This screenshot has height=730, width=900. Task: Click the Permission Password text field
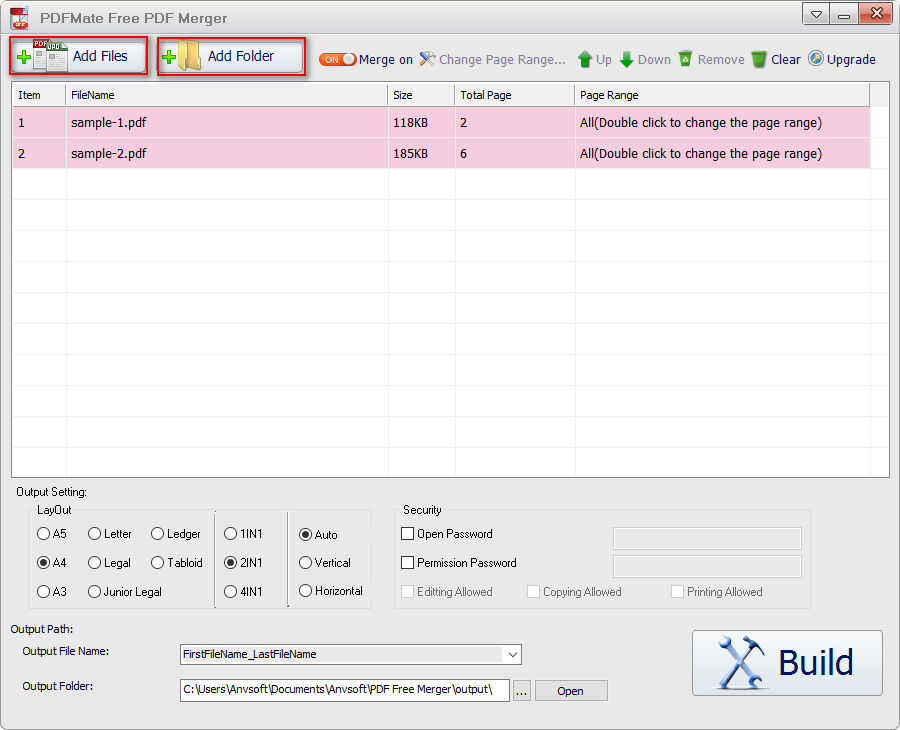click(x=707, y=566)
